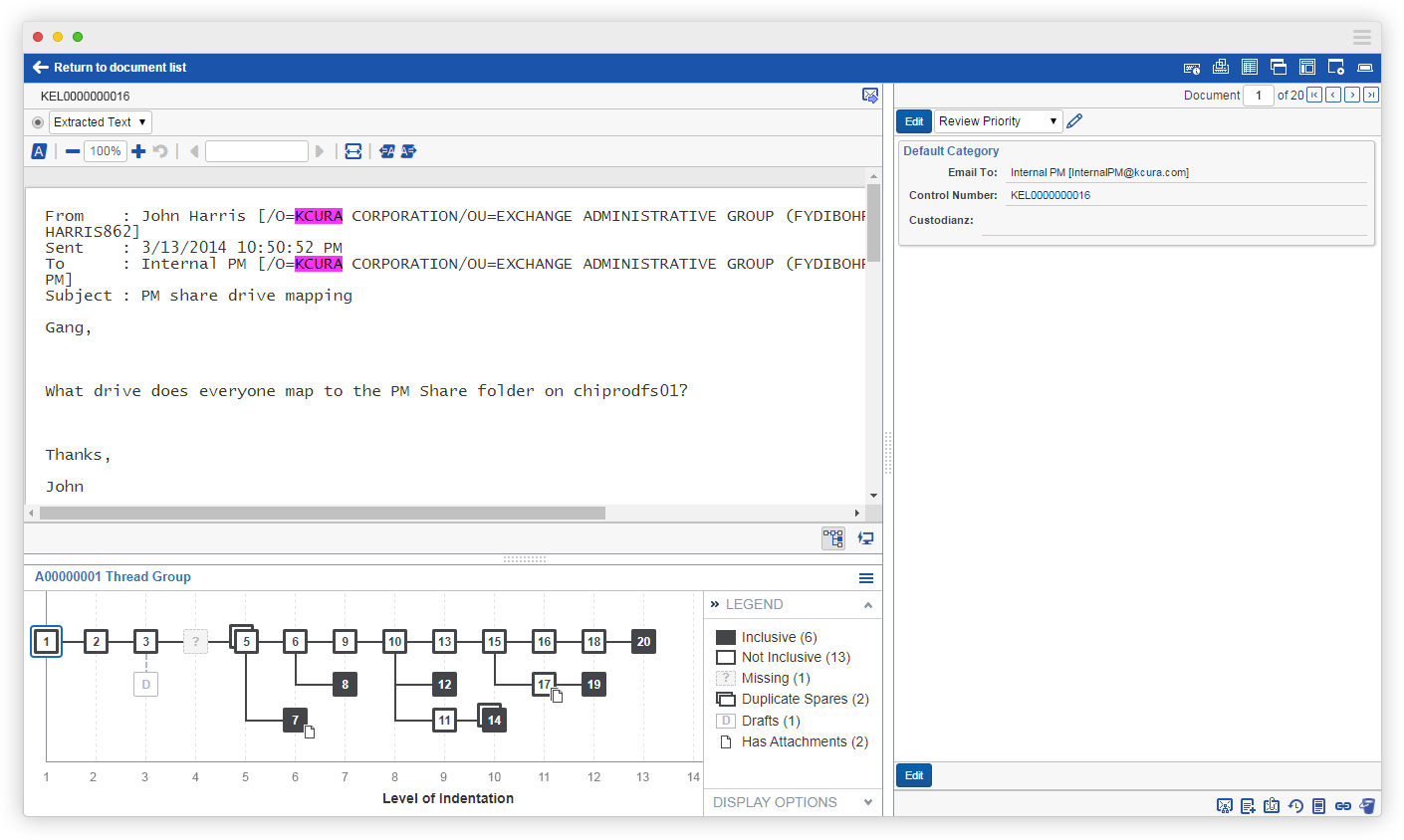1404x840 pixels.
Task: Click the fit-to-width icon
Action: pos(353,151)
